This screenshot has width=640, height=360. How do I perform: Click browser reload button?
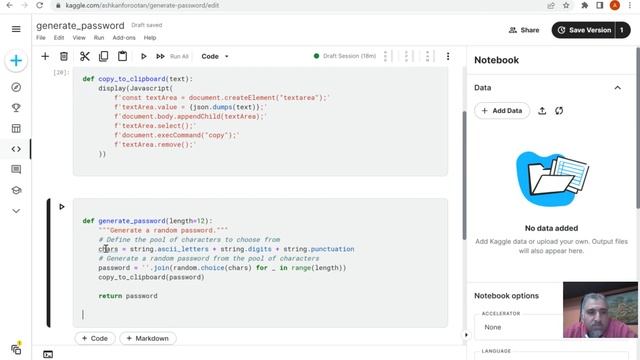pos(40,5)
